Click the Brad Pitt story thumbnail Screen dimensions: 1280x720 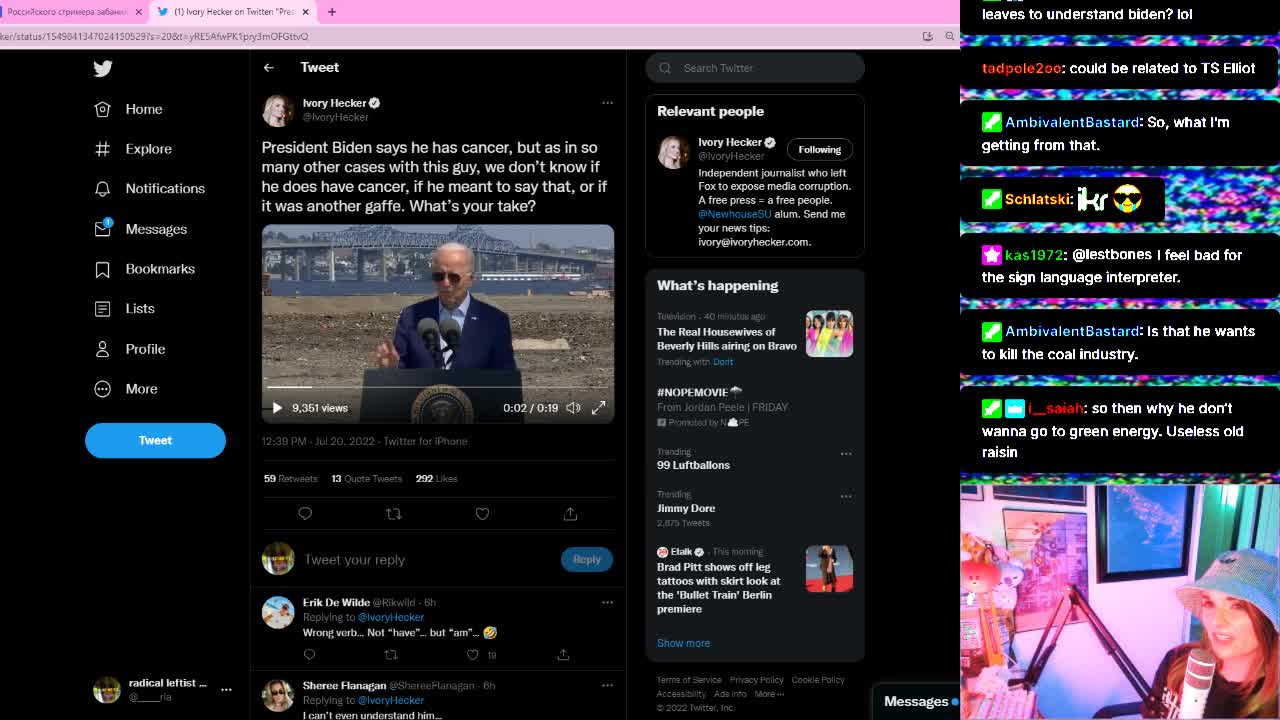829,568
